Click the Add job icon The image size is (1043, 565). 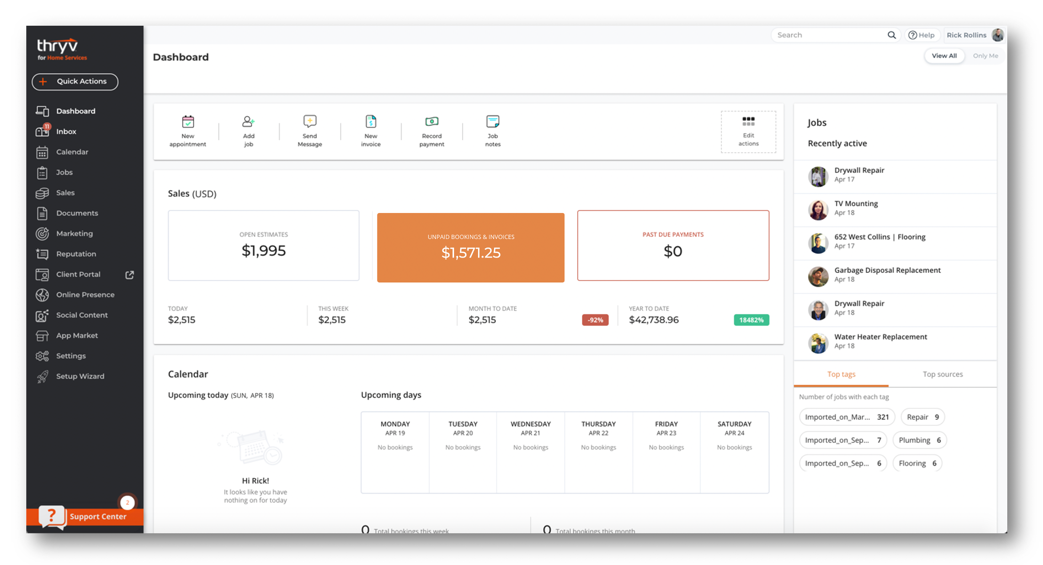[248, 122]
